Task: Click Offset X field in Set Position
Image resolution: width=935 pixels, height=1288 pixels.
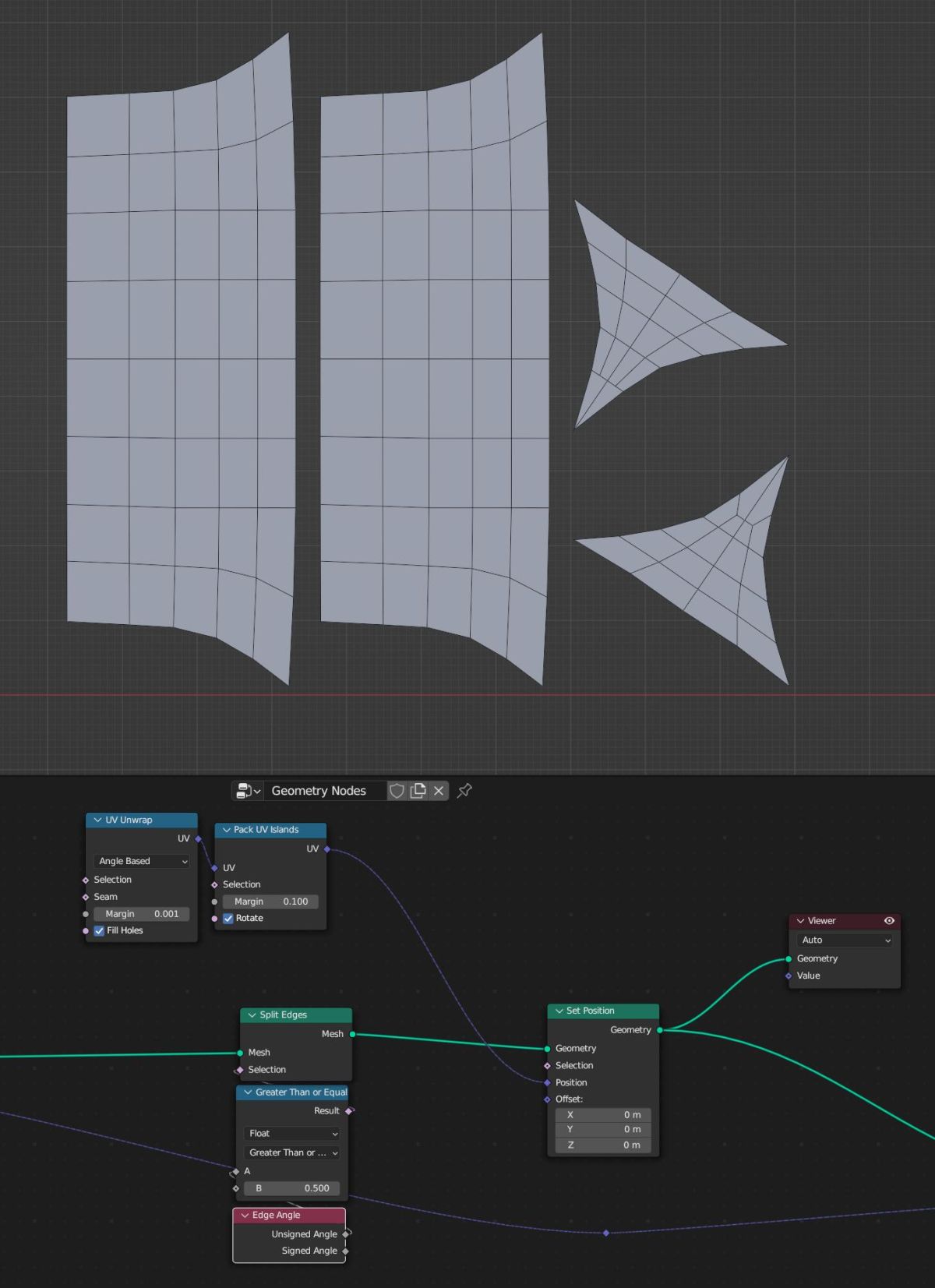Action: click(x=603, y=1115)
